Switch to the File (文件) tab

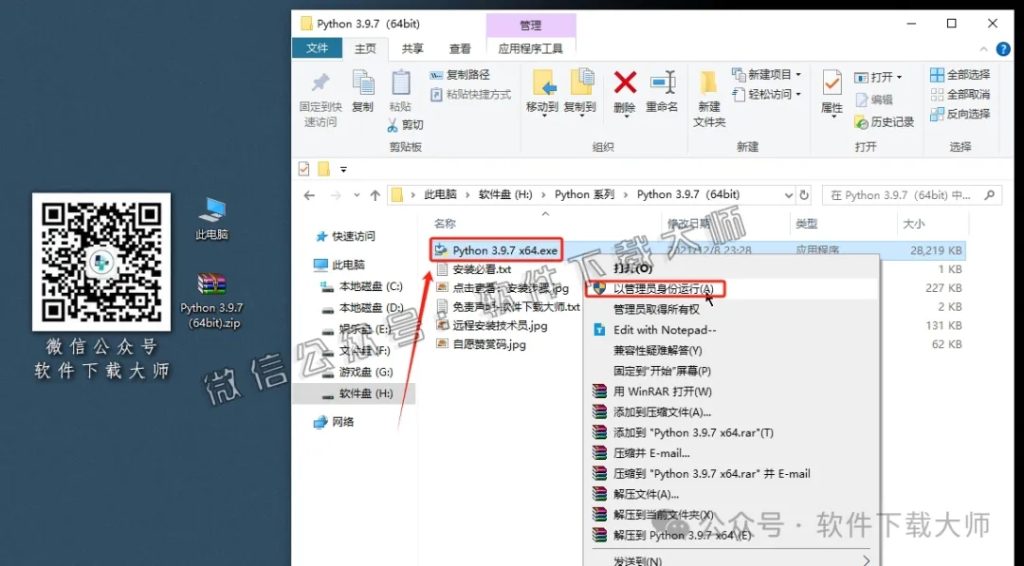(317, 48)
